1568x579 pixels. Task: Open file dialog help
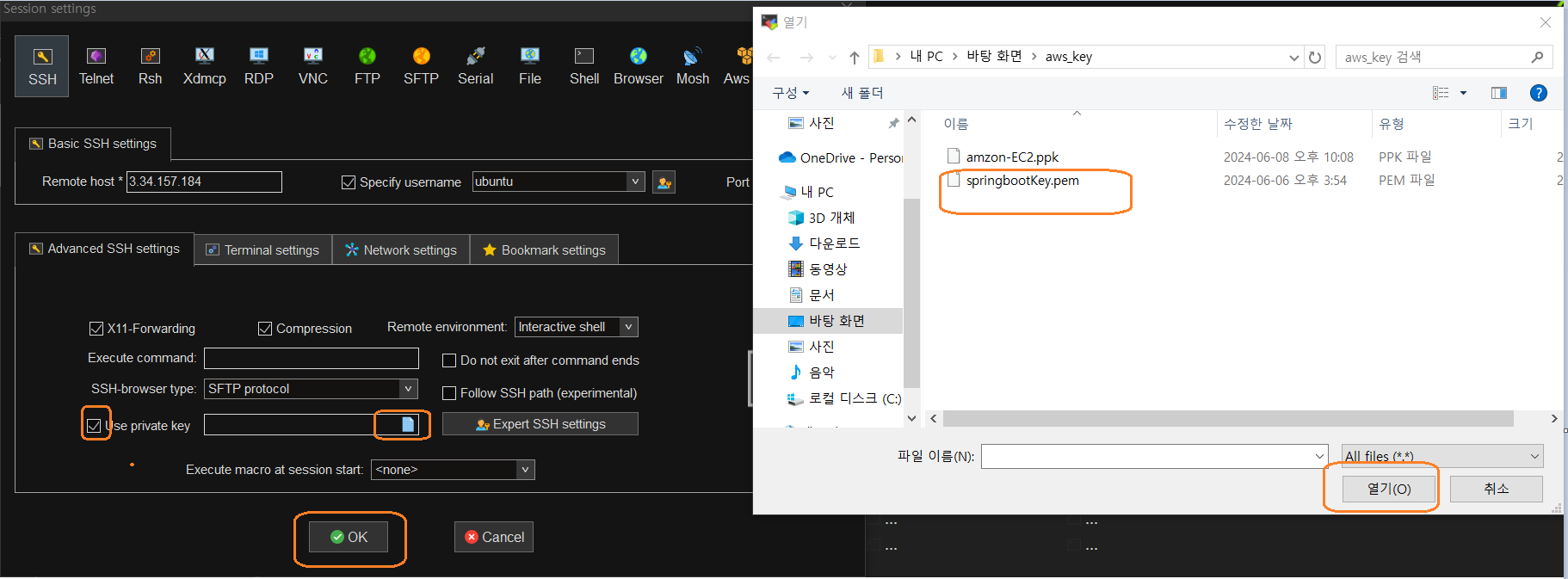pyautogui.click(x=1539, y=93)
